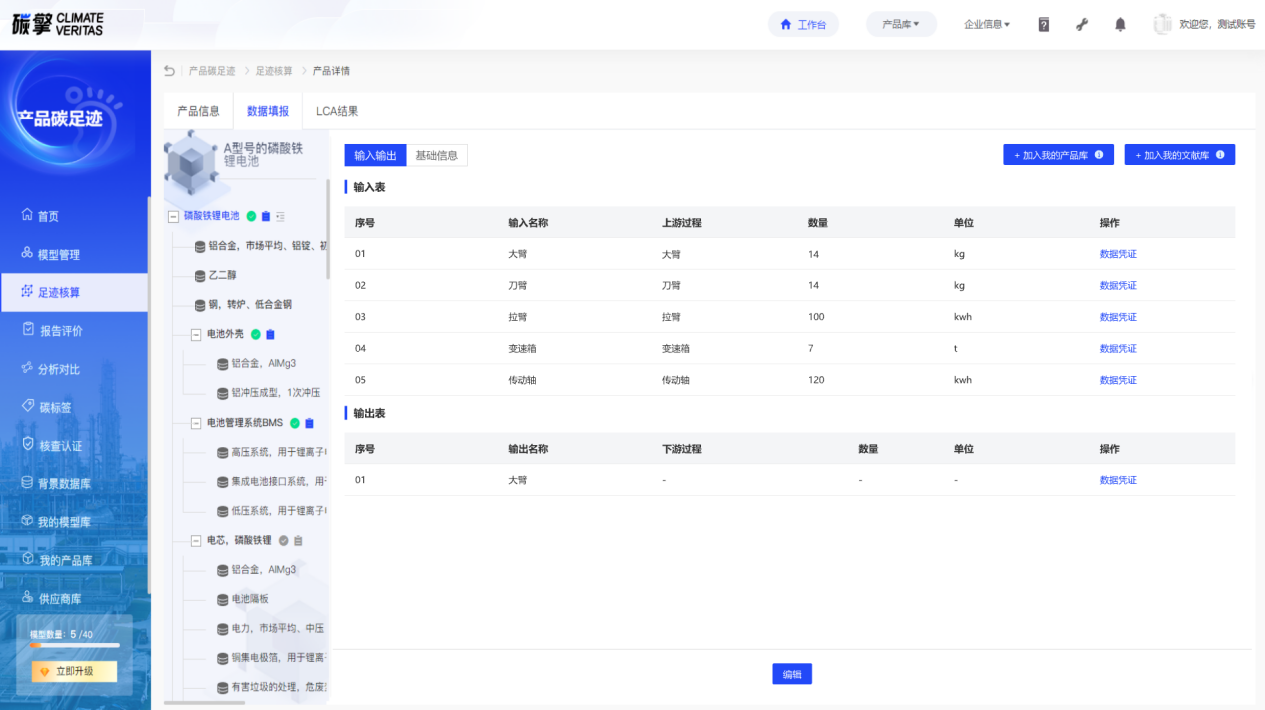Image resolution: width=1265 pixels, height=710 pixels.
Task: Switch to the LCA结果 tab
Action: click(336, 111)
